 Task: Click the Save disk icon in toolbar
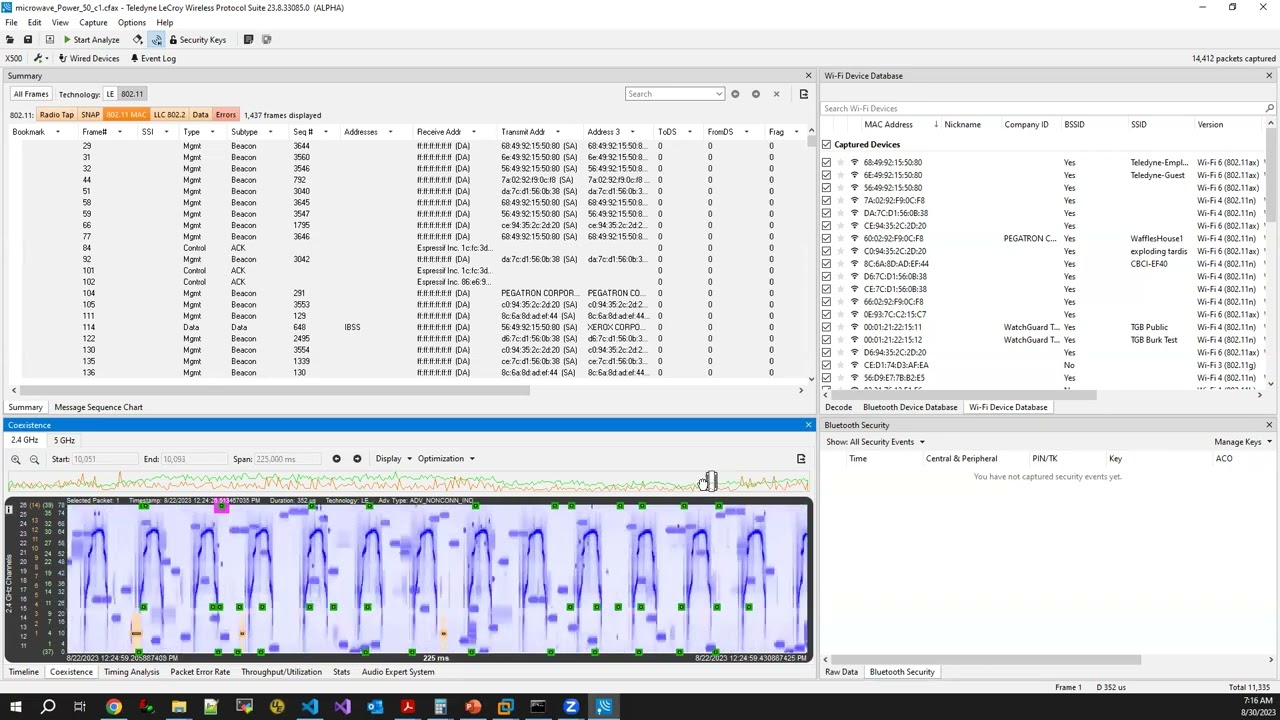[28, 40]
